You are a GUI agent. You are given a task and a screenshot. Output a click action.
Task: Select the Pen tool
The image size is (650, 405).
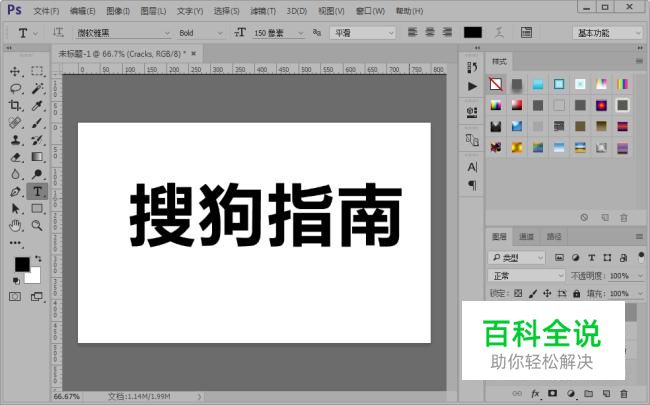point(15,192)
